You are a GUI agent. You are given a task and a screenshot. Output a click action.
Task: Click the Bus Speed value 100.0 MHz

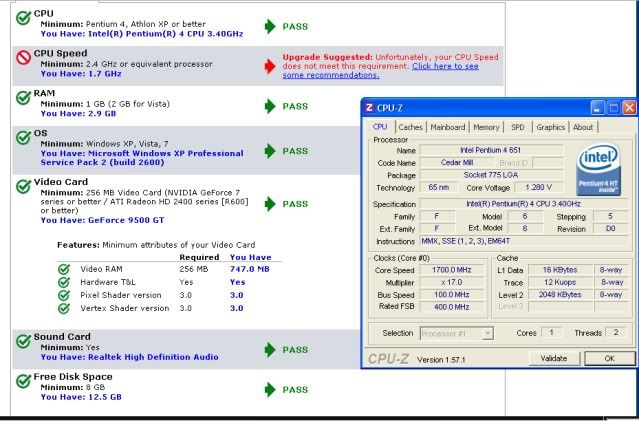click(x=451, y=295)
